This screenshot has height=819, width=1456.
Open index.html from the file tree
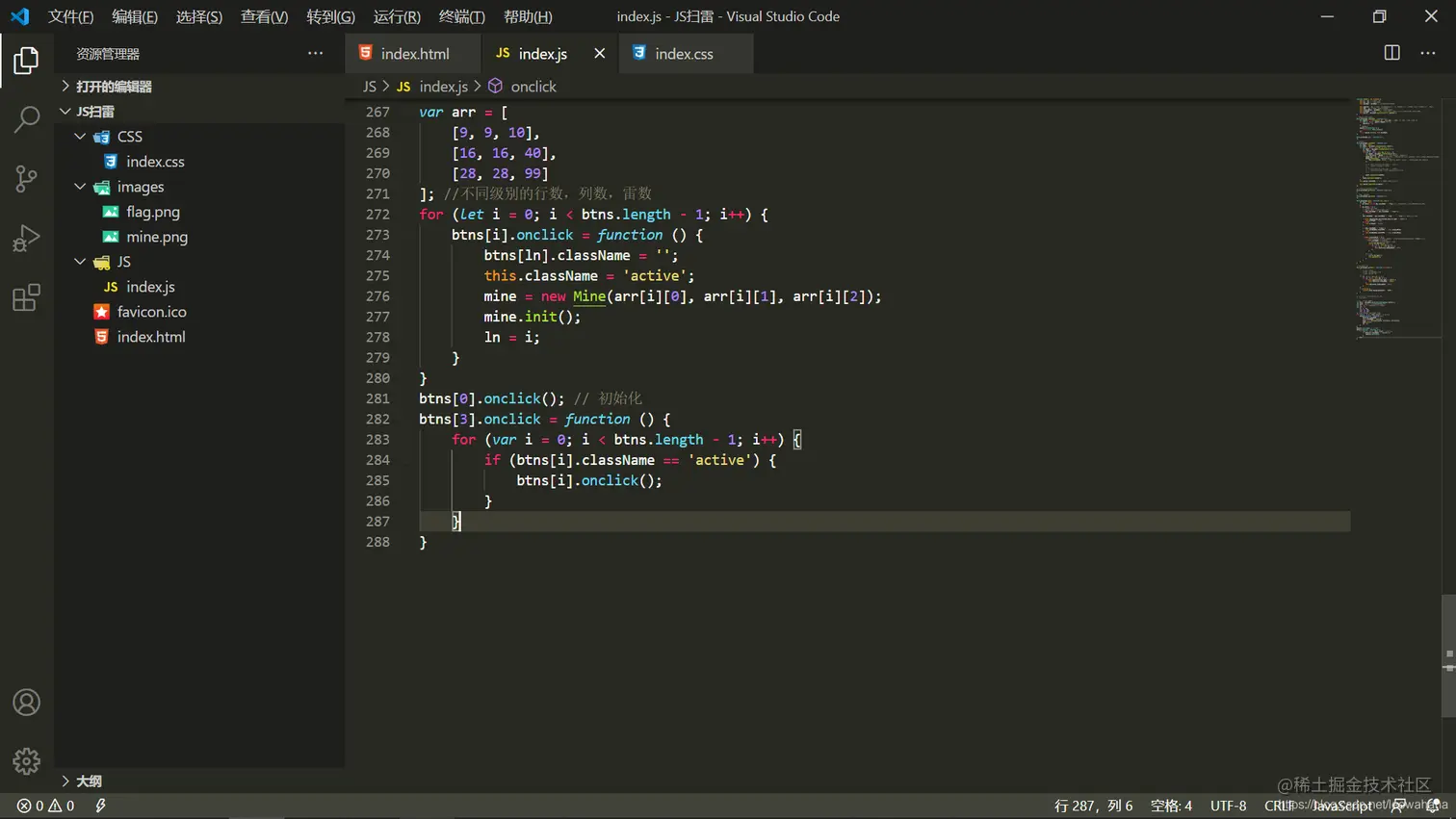coord(151,337)
